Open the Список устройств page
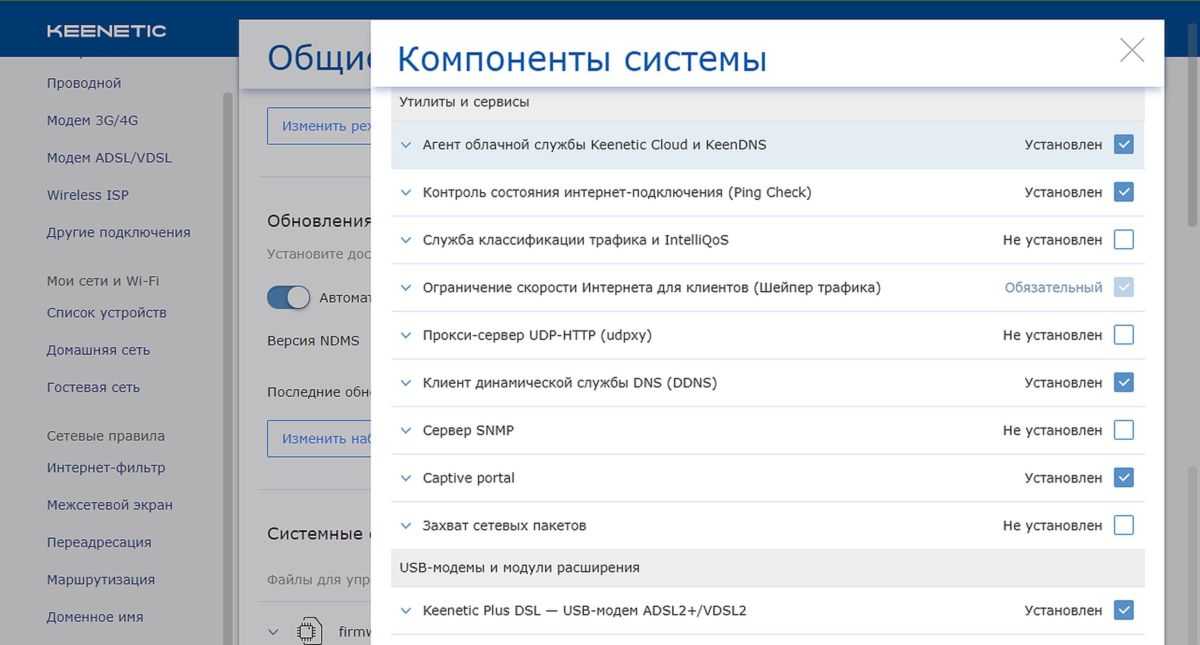The image size is (1200, 645). [x=106, y=313]
